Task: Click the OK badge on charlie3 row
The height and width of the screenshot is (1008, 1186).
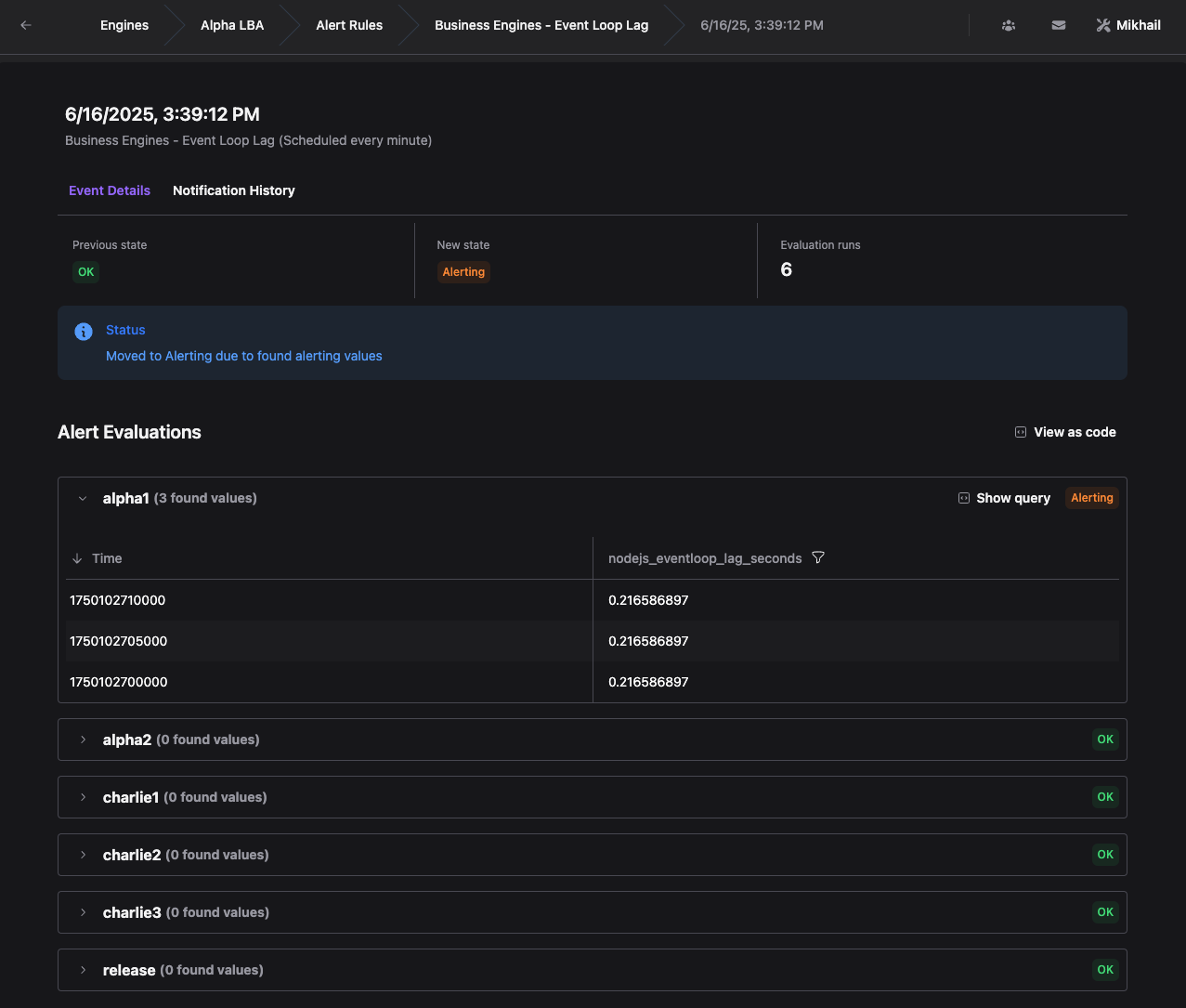Action: pyautogui.click(x=1105, y=912)
